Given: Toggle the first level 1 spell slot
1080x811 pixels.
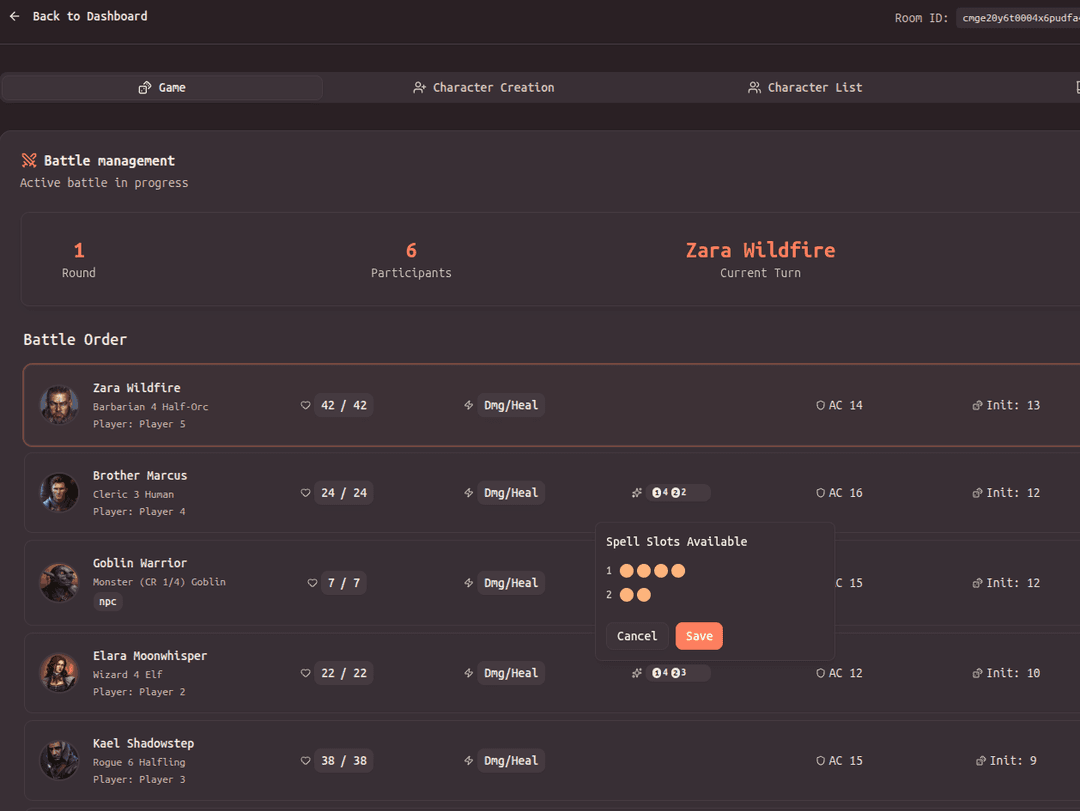Looking at the screenshot, I should (627, 571).
